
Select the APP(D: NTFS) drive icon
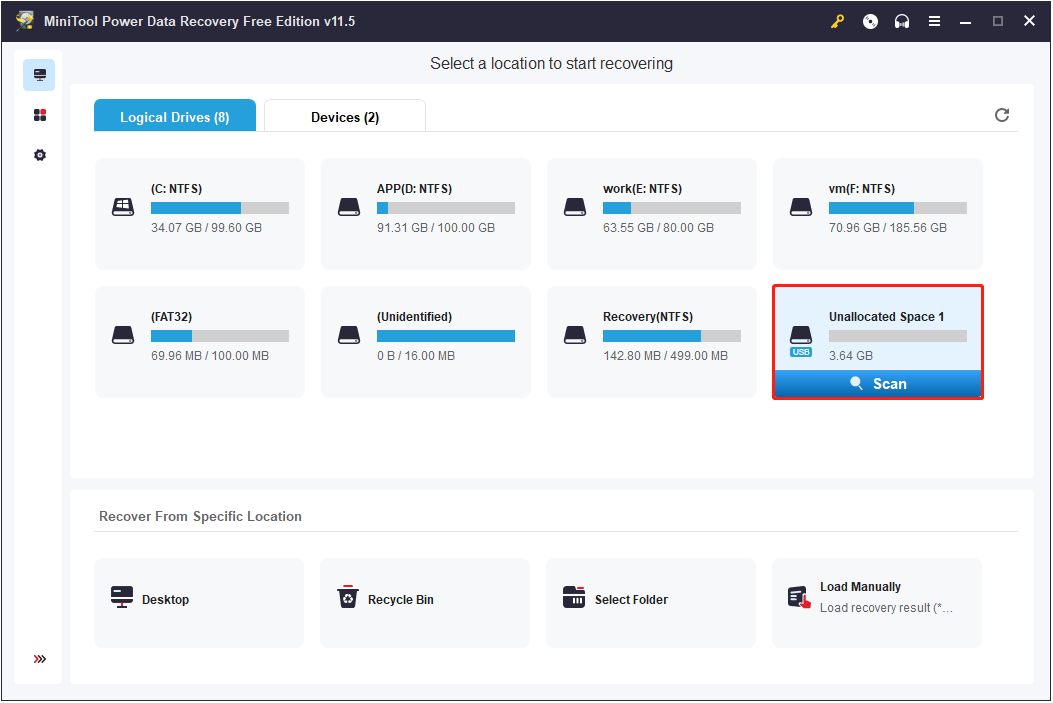[x=349, y=207]
